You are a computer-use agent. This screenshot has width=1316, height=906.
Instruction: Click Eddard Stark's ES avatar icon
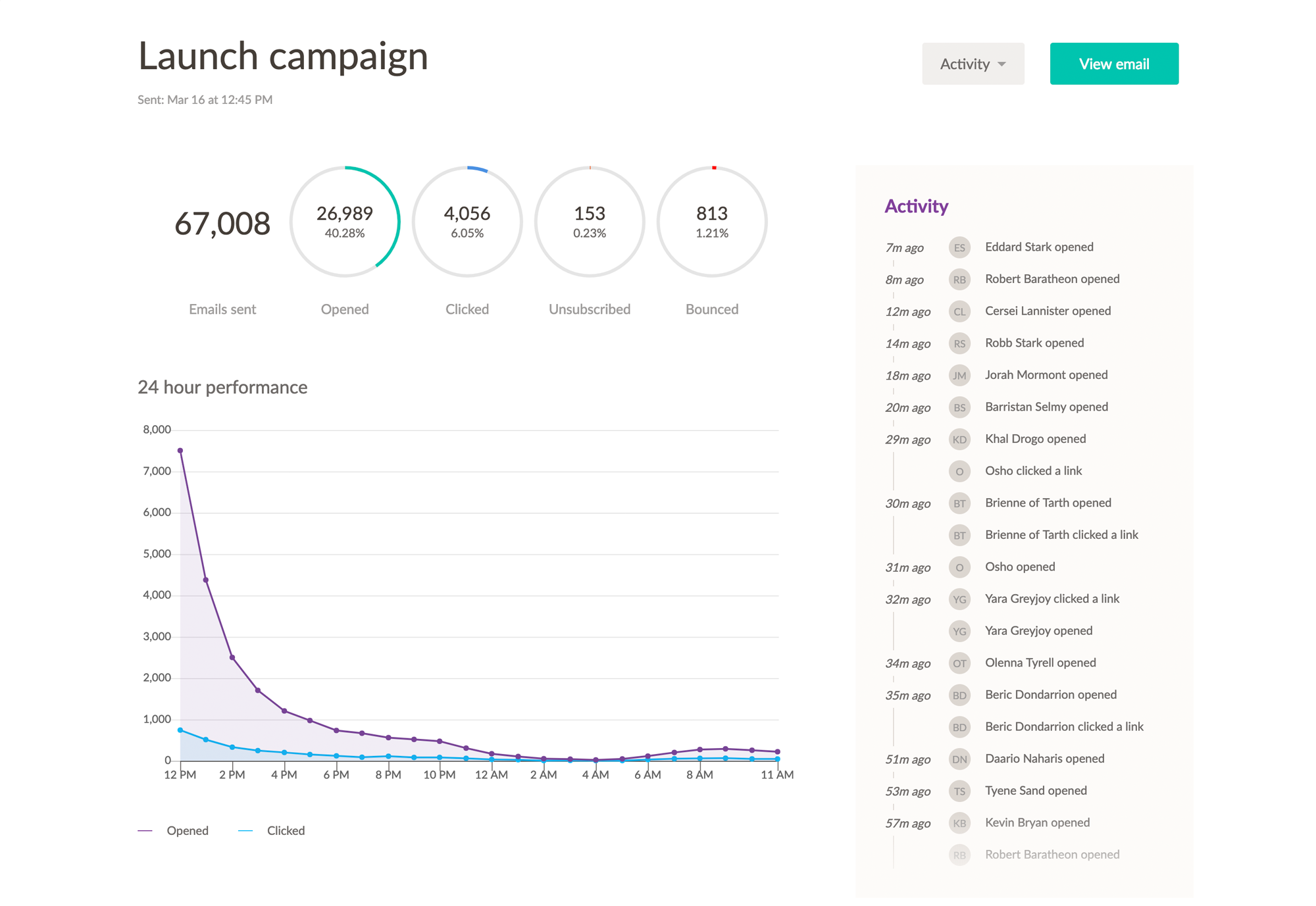[x=959, y=247]
